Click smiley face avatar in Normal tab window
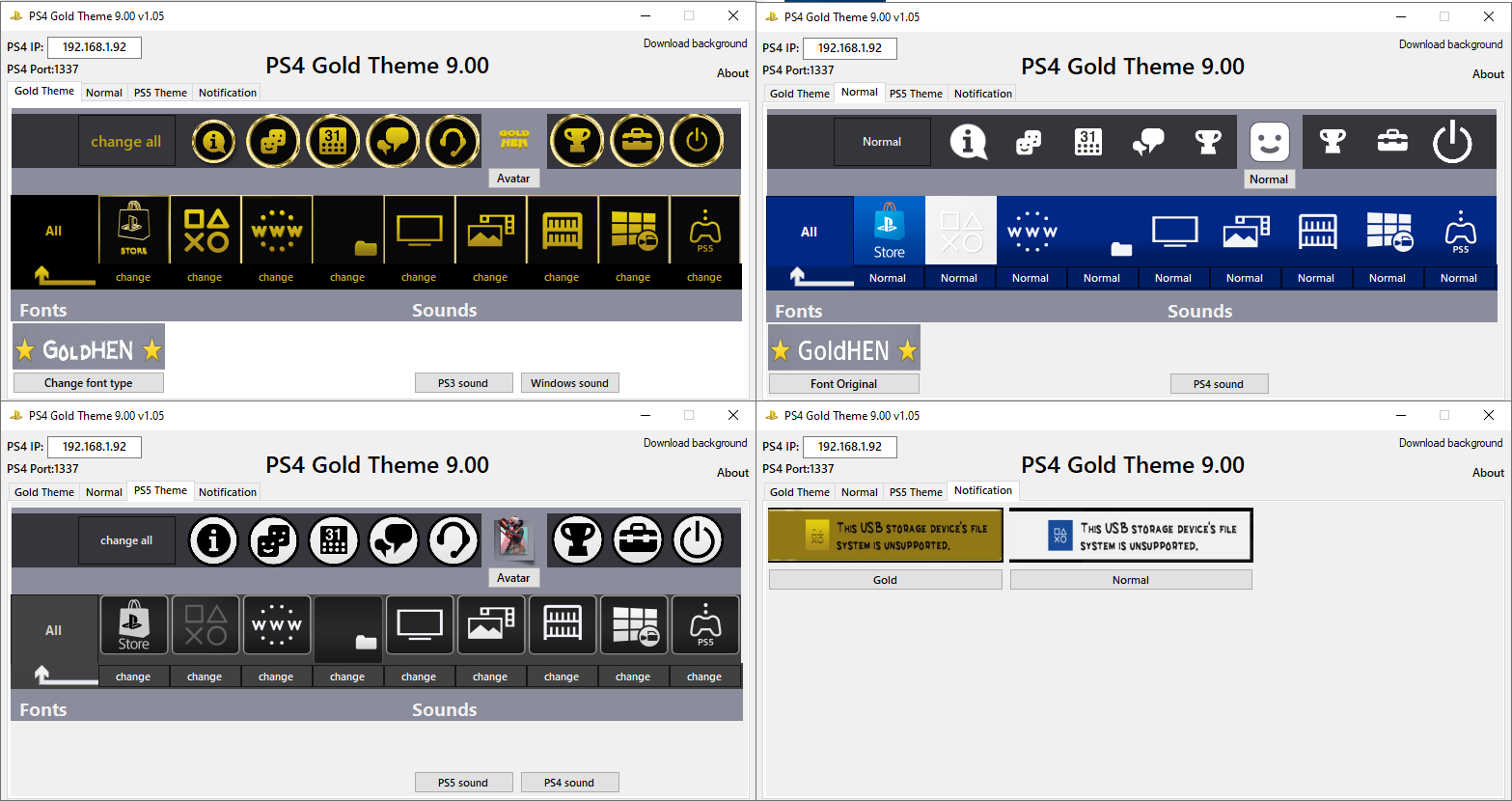The height and width of the screenshot is (801, 1512). pyautogui.click(x=1269, y=142)
